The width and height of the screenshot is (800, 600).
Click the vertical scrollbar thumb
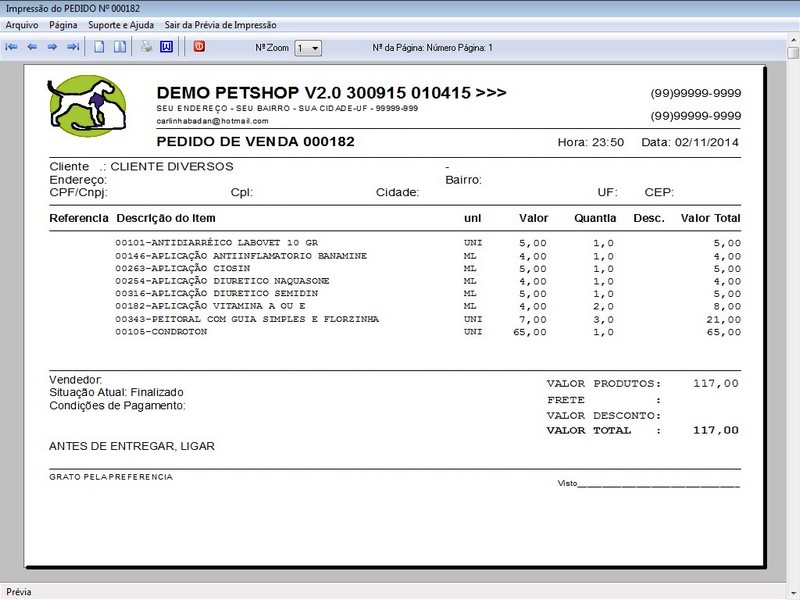[x=793, y=53]
